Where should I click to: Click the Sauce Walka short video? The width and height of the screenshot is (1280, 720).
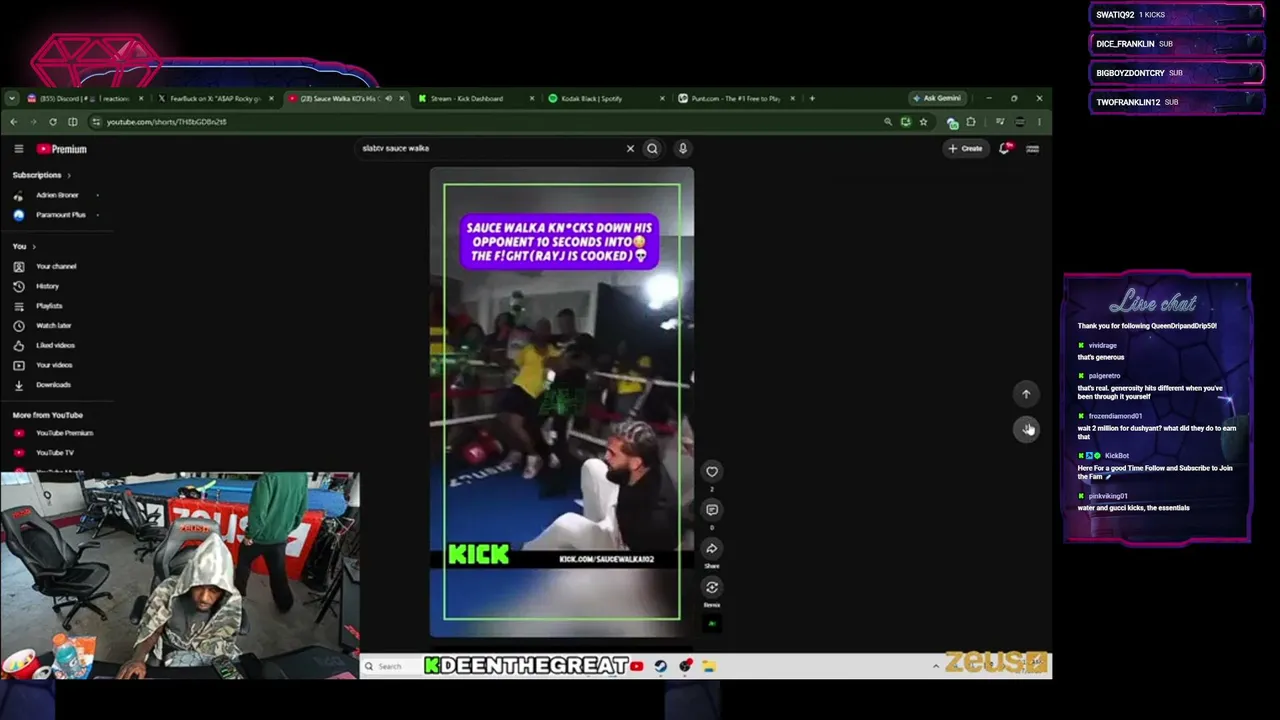[x=562, y=402]
